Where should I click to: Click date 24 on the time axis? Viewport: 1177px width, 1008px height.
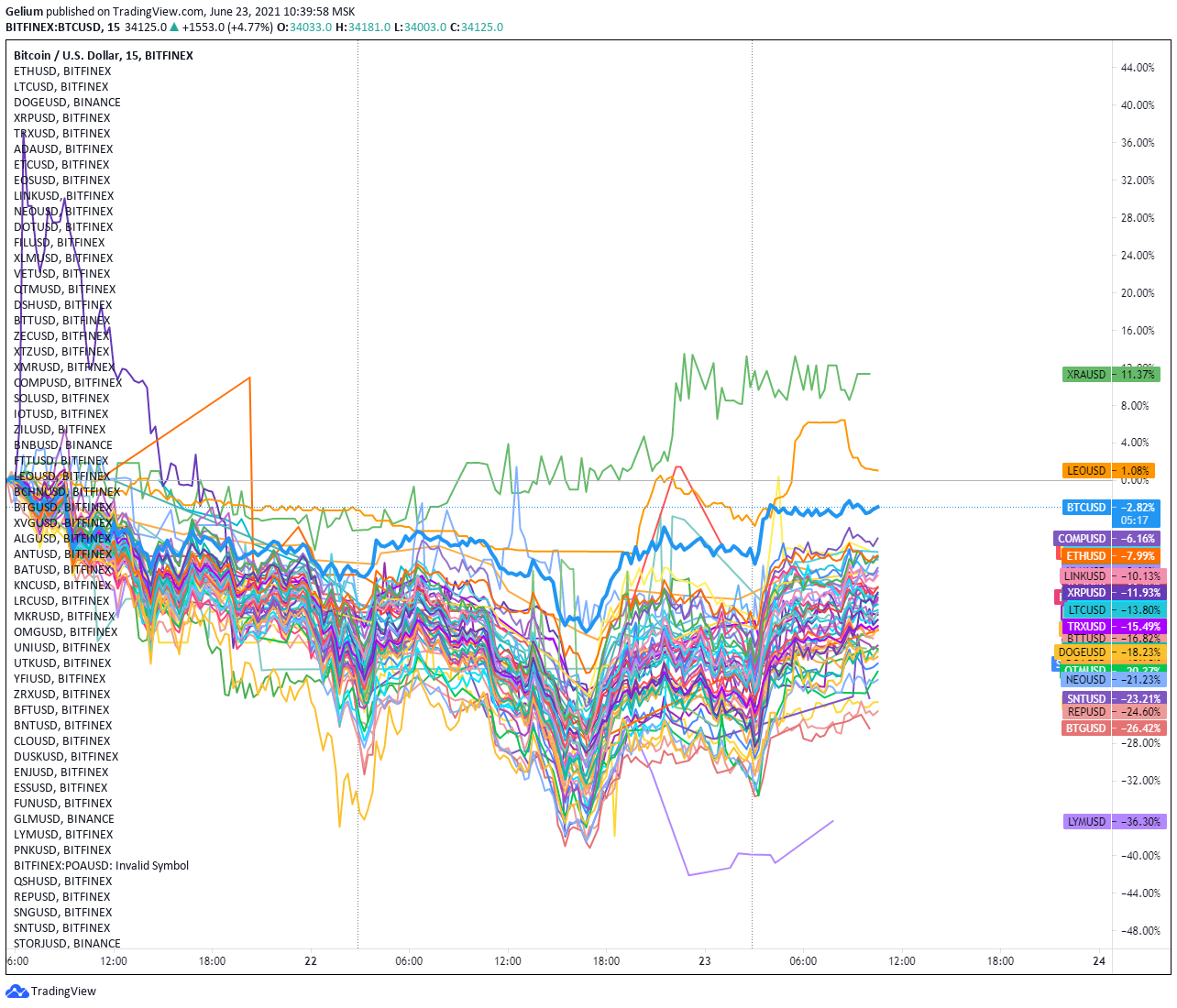(x=1098, y=960)
